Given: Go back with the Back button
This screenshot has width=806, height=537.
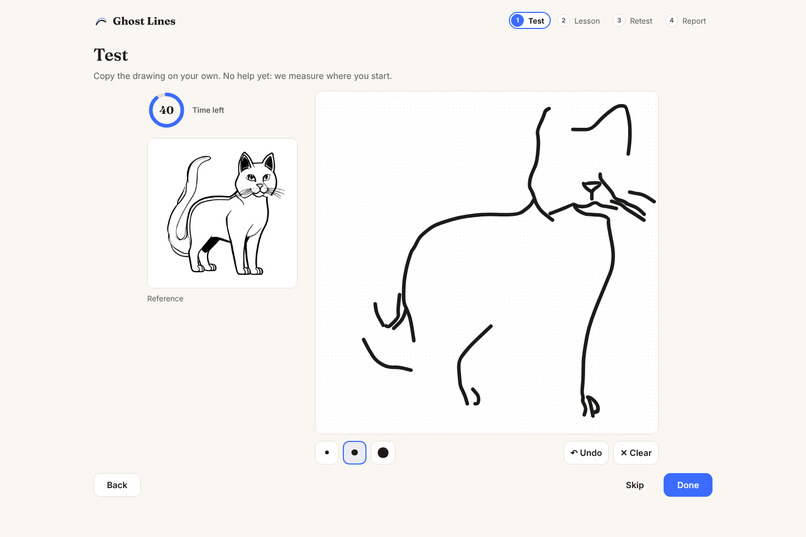Looking at the screenshot, I should click(117, 485).
